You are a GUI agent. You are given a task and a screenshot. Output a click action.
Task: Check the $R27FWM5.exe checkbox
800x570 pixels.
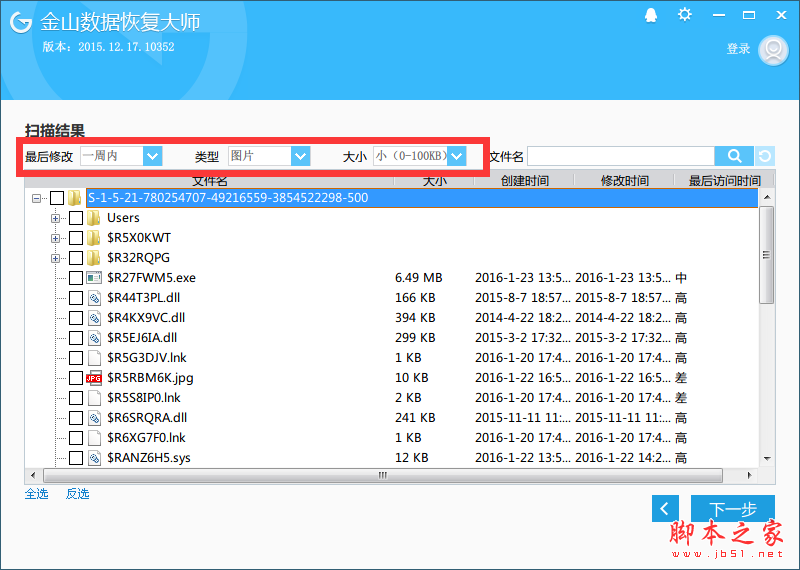(x=76, y=278)
